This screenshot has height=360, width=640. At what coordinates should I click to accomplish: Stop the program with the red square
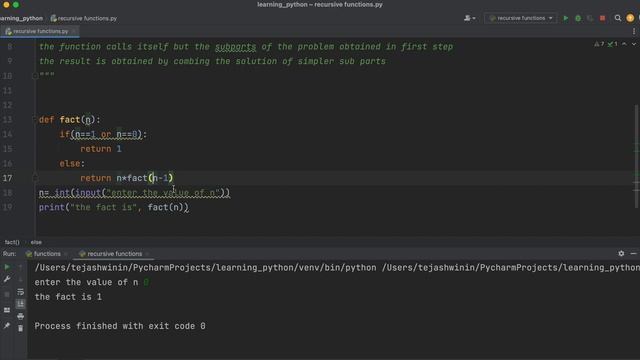click(x=602, y=18)
